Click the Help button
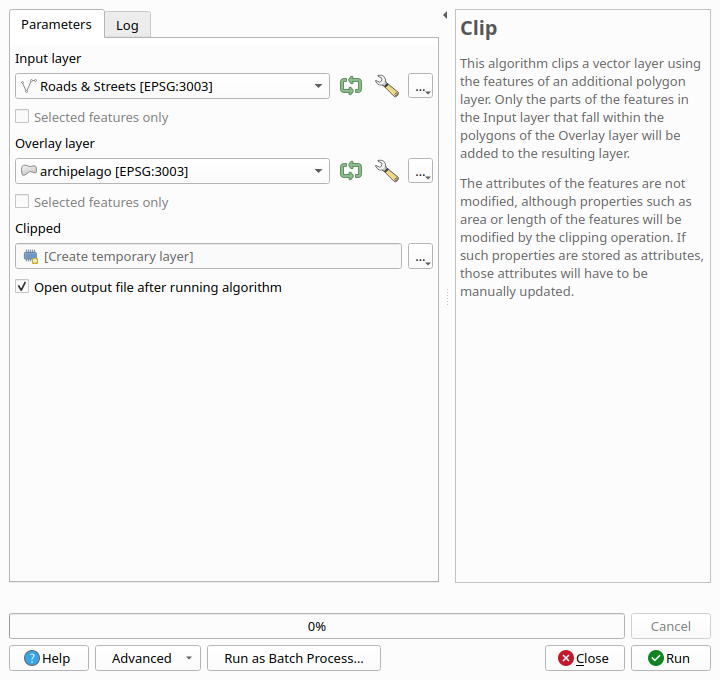720x680 pixels. [x=49, y=658]
